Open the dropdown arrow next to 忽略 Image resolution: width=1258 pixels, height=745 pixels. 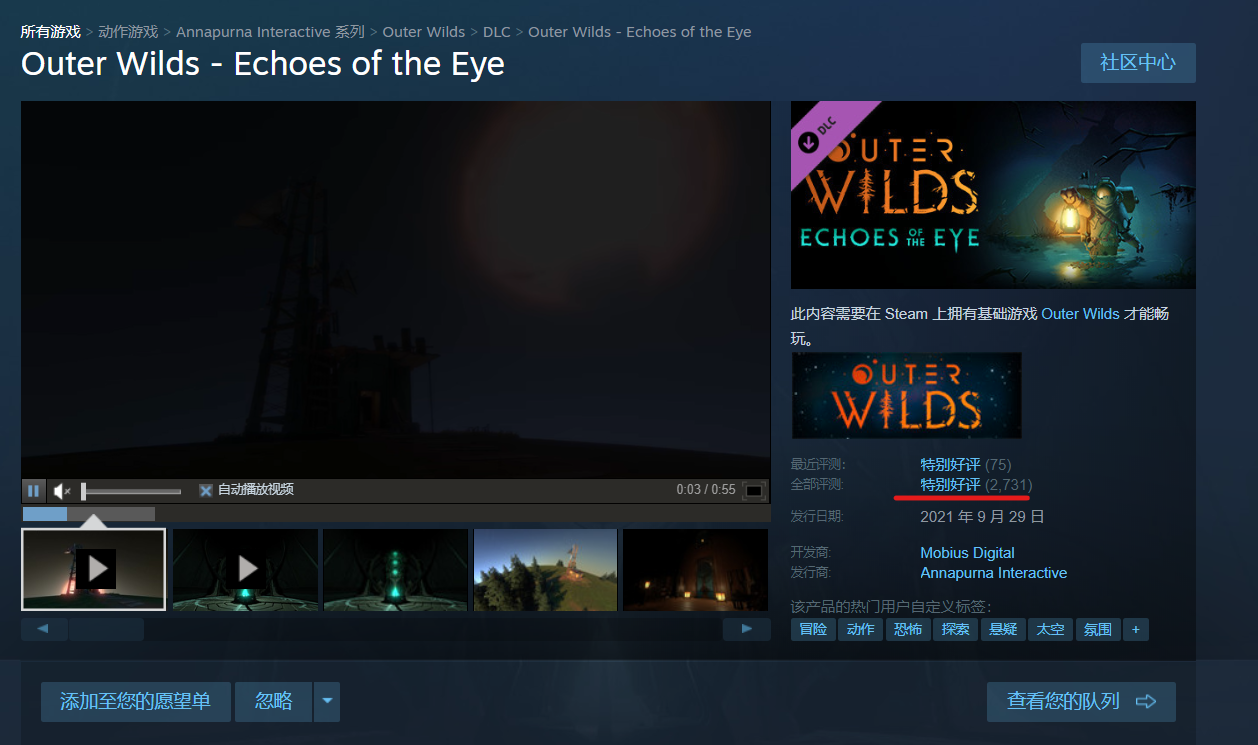[327, 702]
